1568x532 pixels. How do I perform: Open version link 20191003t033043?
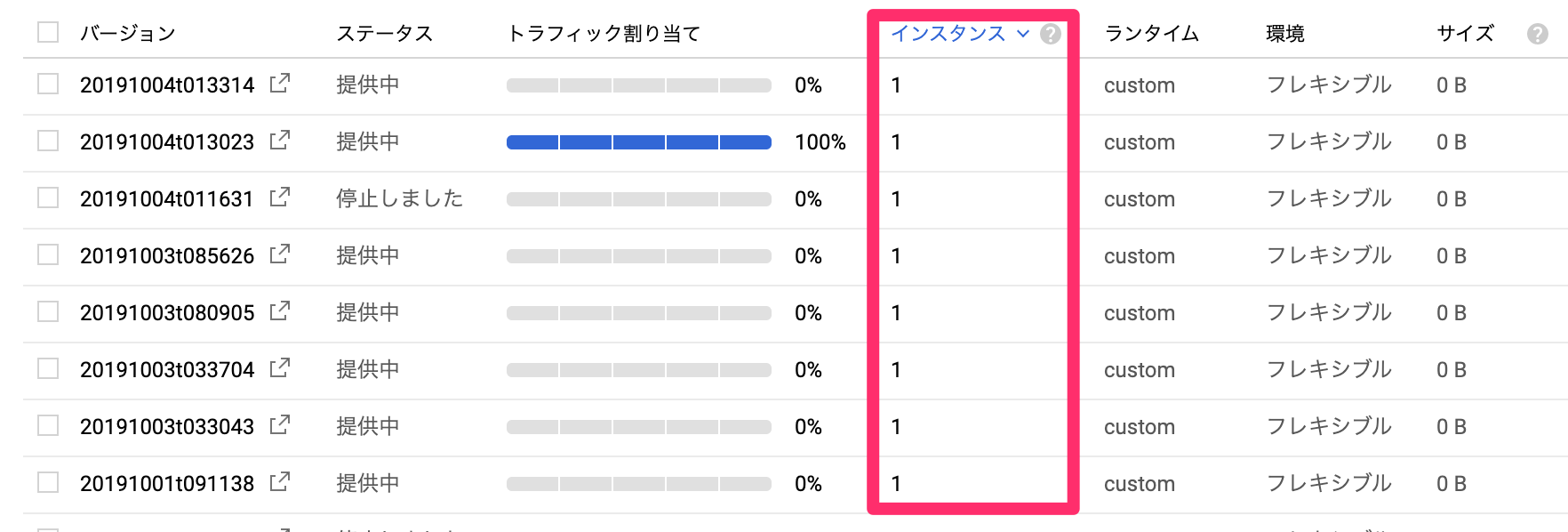click(x=167, y=427)
